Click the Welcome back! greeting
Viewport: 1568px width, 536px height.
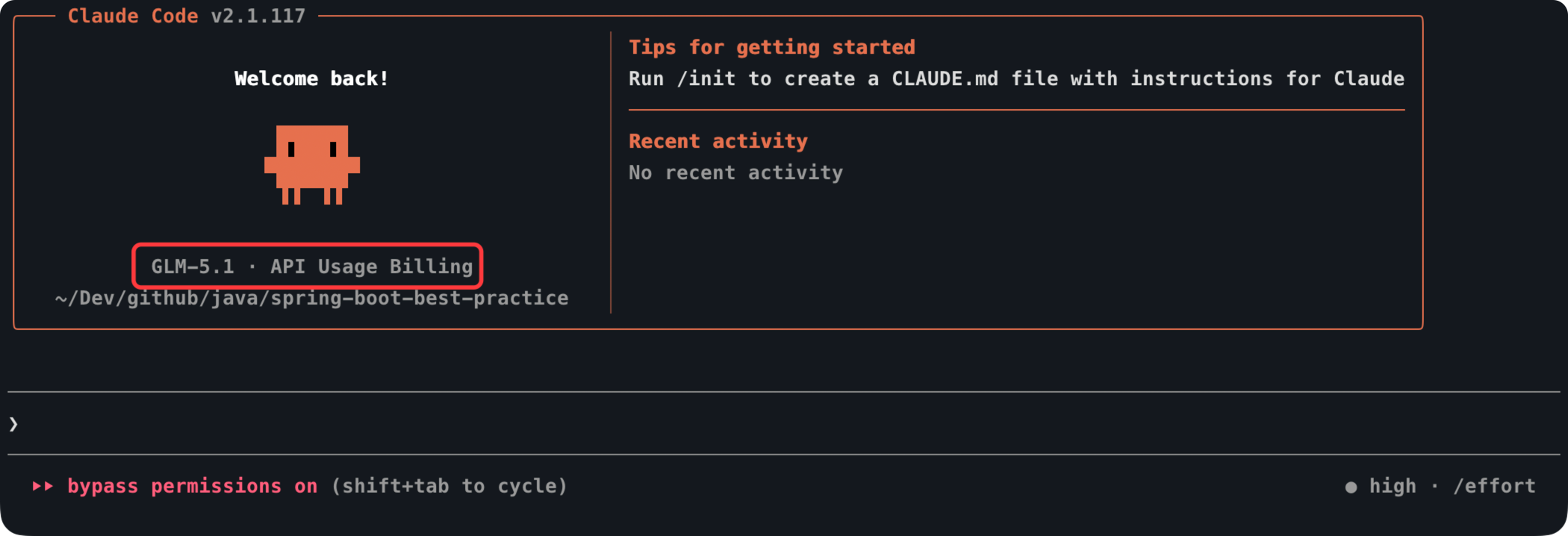pyautogui.click(x=311, y=78)
